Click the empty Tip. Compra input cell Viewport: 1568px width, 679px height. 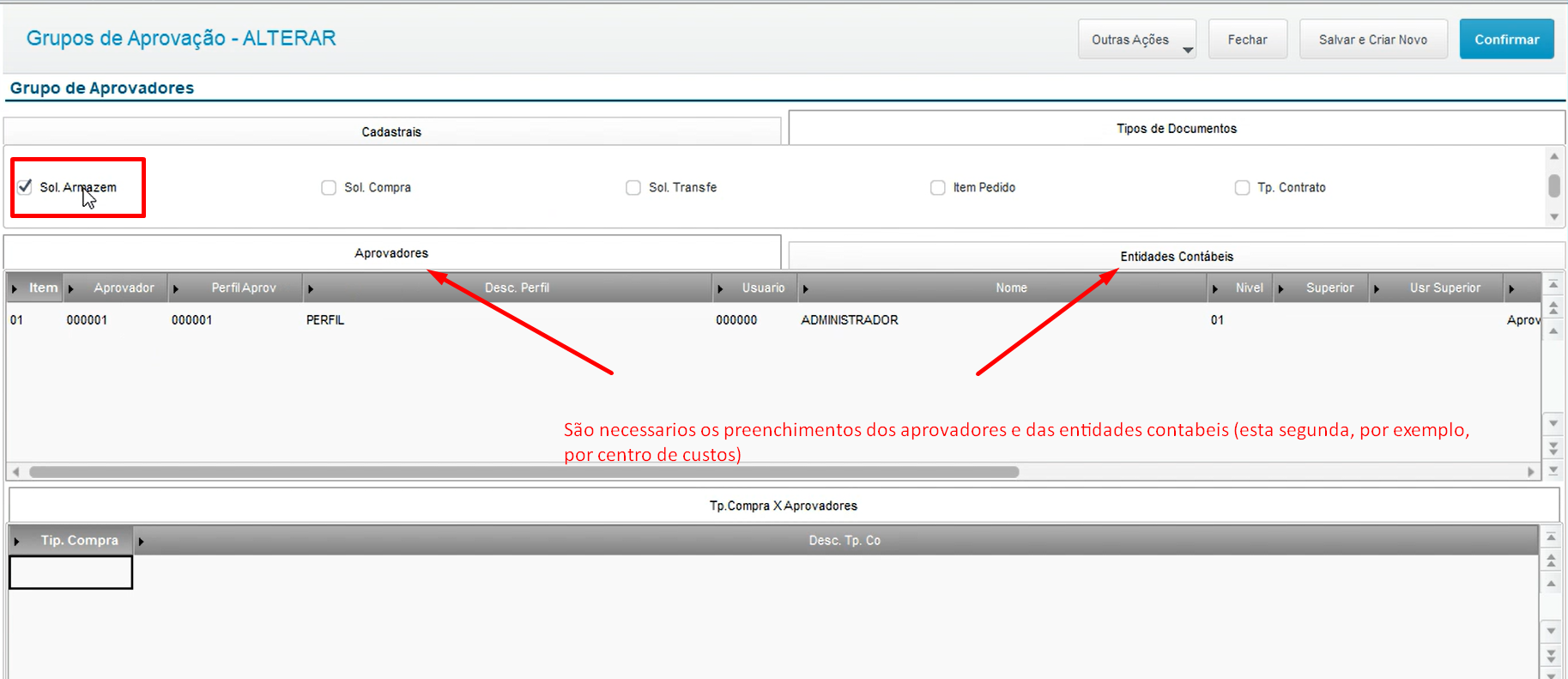click(71, 573)
